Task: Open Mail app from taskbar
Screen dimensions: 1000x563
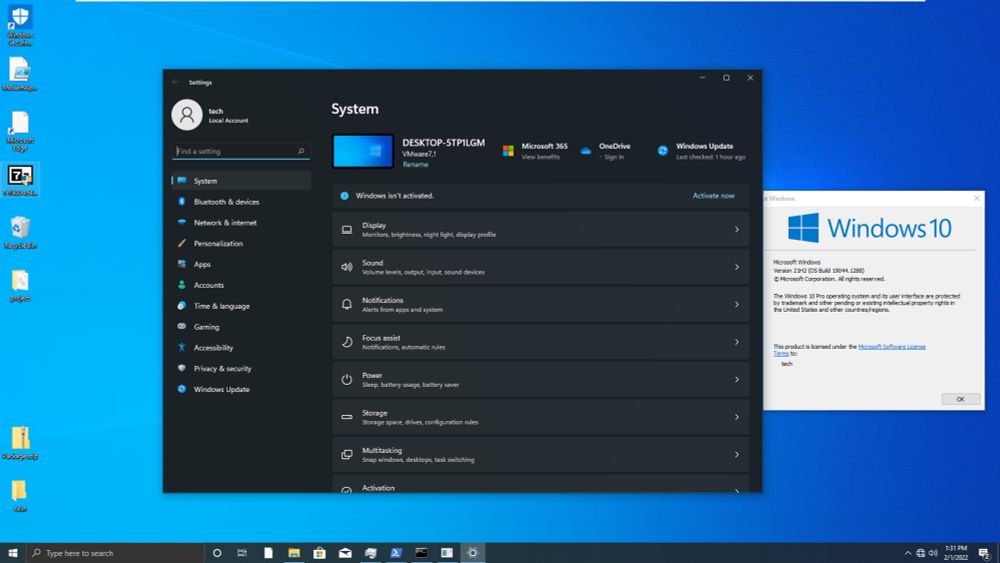Action: 345,553
